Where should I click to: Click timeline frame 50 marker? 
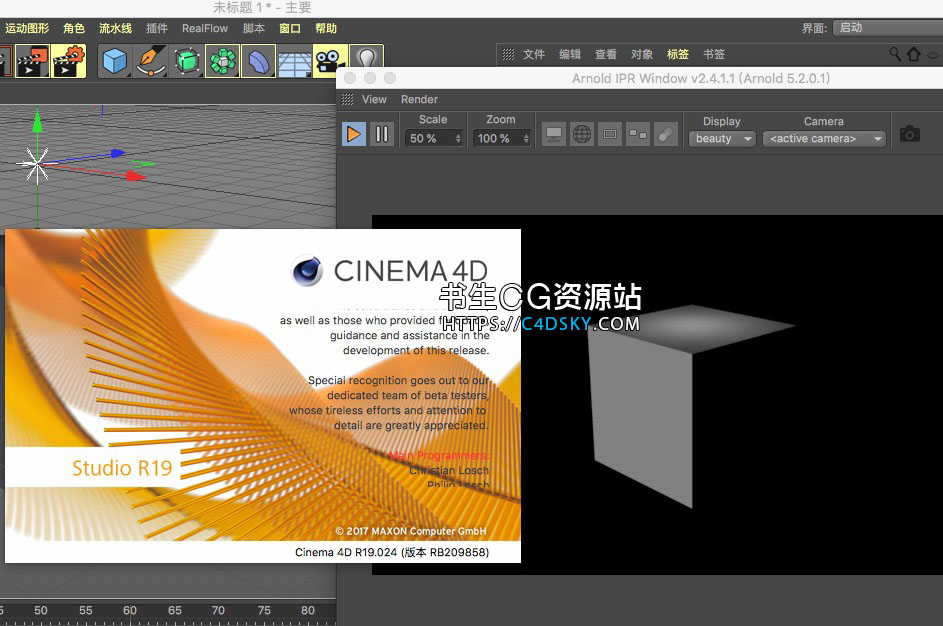pyautogui.click(x=41, y=610)
